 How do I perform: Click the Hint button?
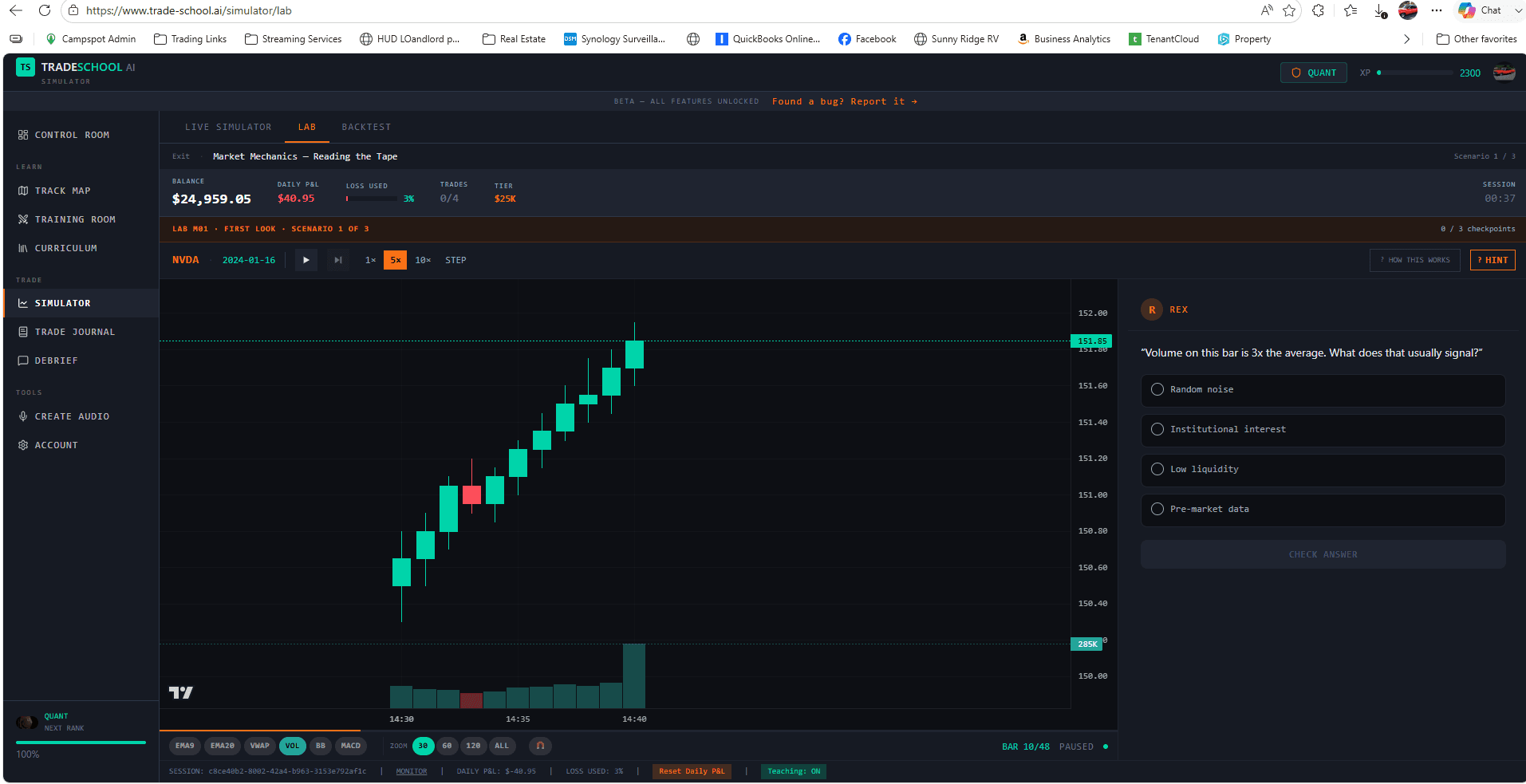[x=1492, y=260]
